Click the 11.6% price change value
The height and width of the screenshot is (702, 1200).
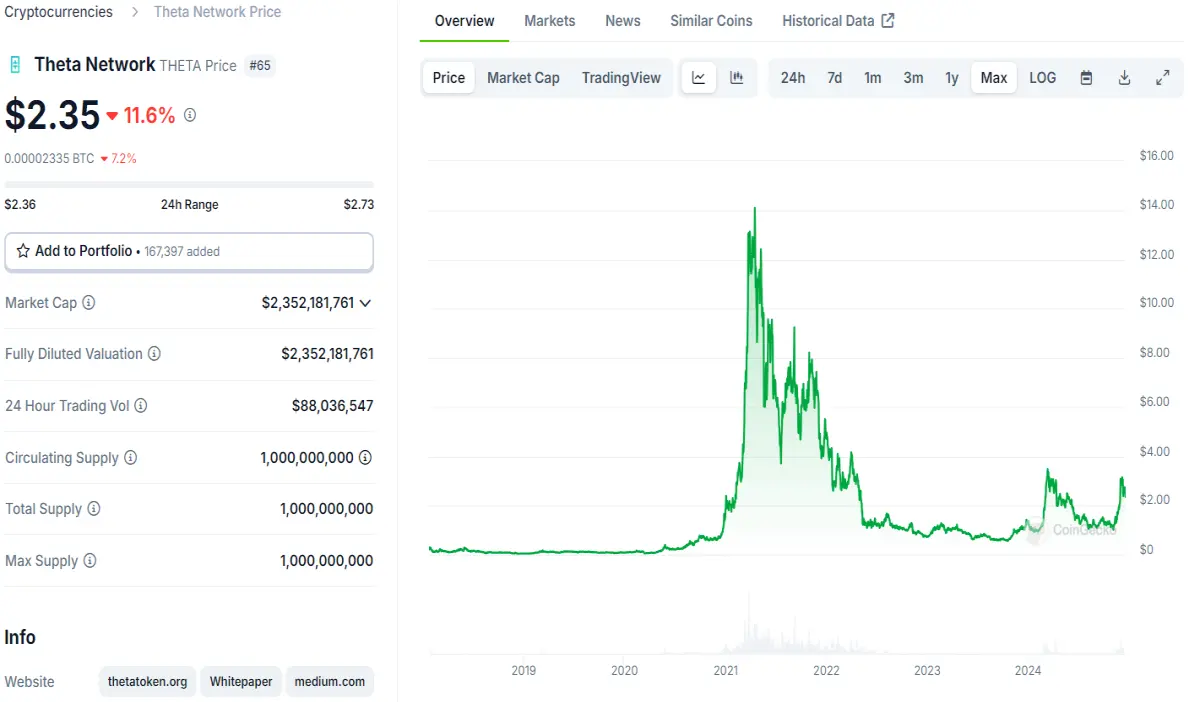[150, 115]
